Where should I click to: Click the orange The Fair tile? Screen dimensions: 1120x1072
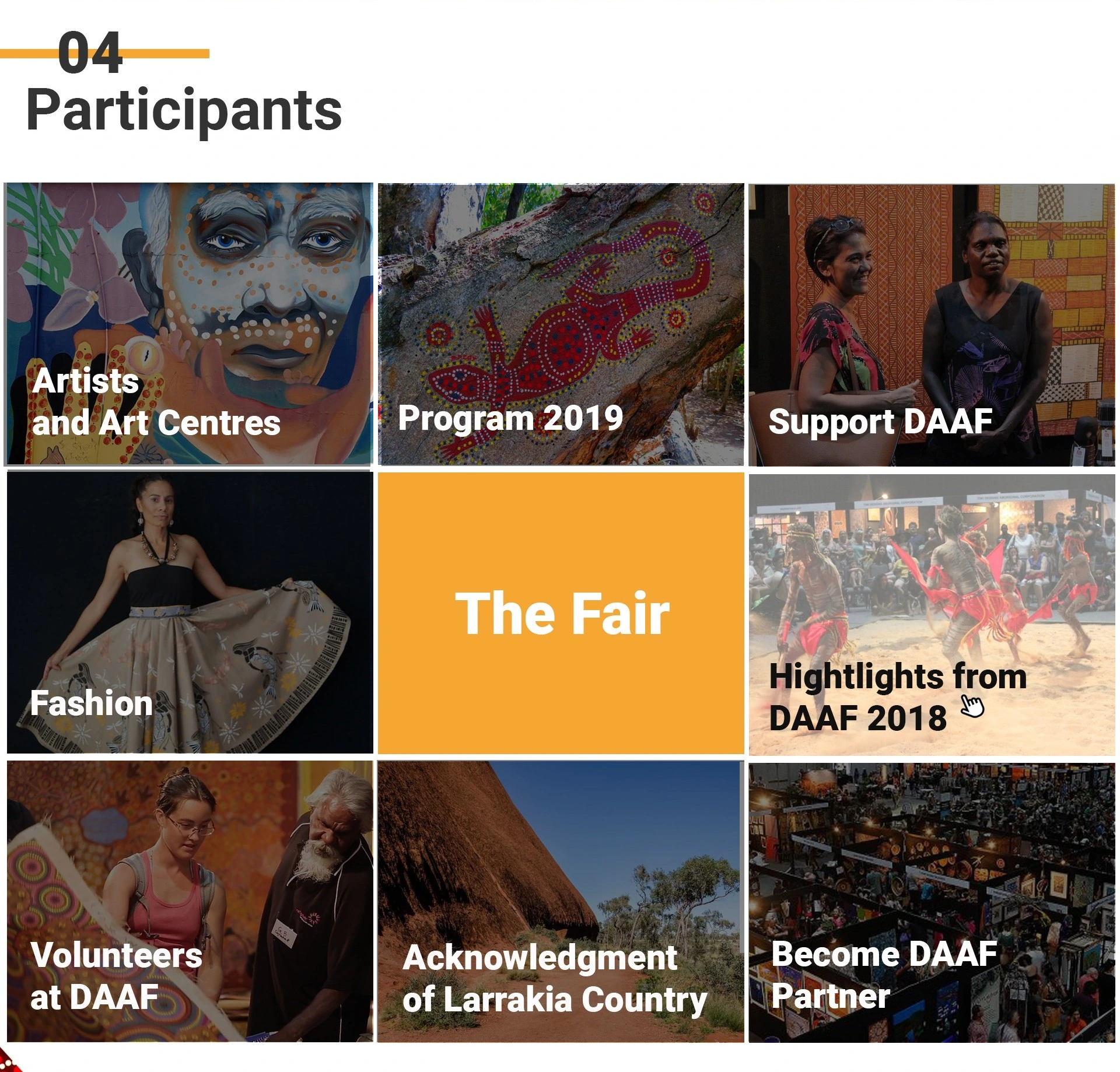point(561,613)
